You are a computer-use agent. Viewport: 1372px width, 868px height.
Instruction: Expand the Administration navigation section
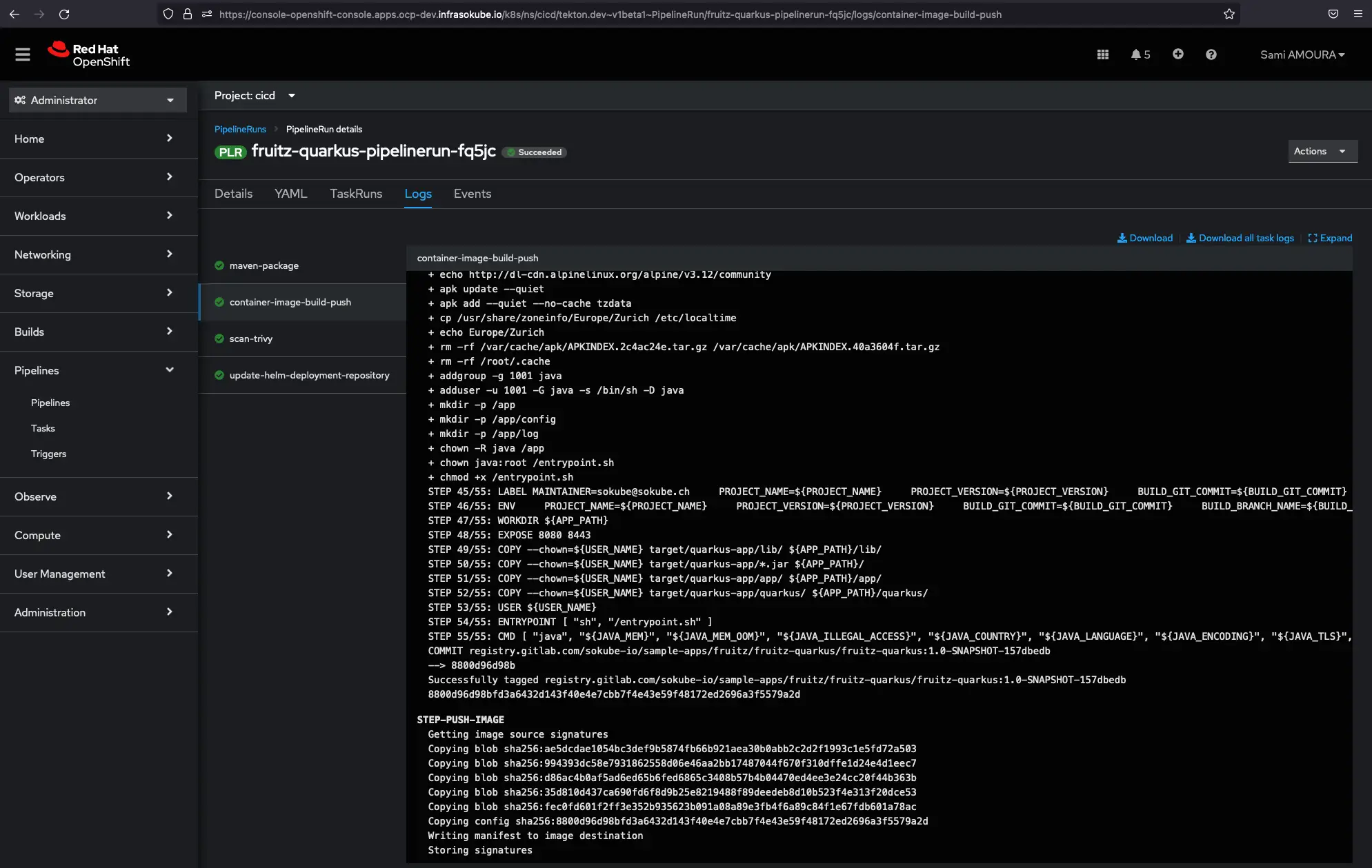99,612
